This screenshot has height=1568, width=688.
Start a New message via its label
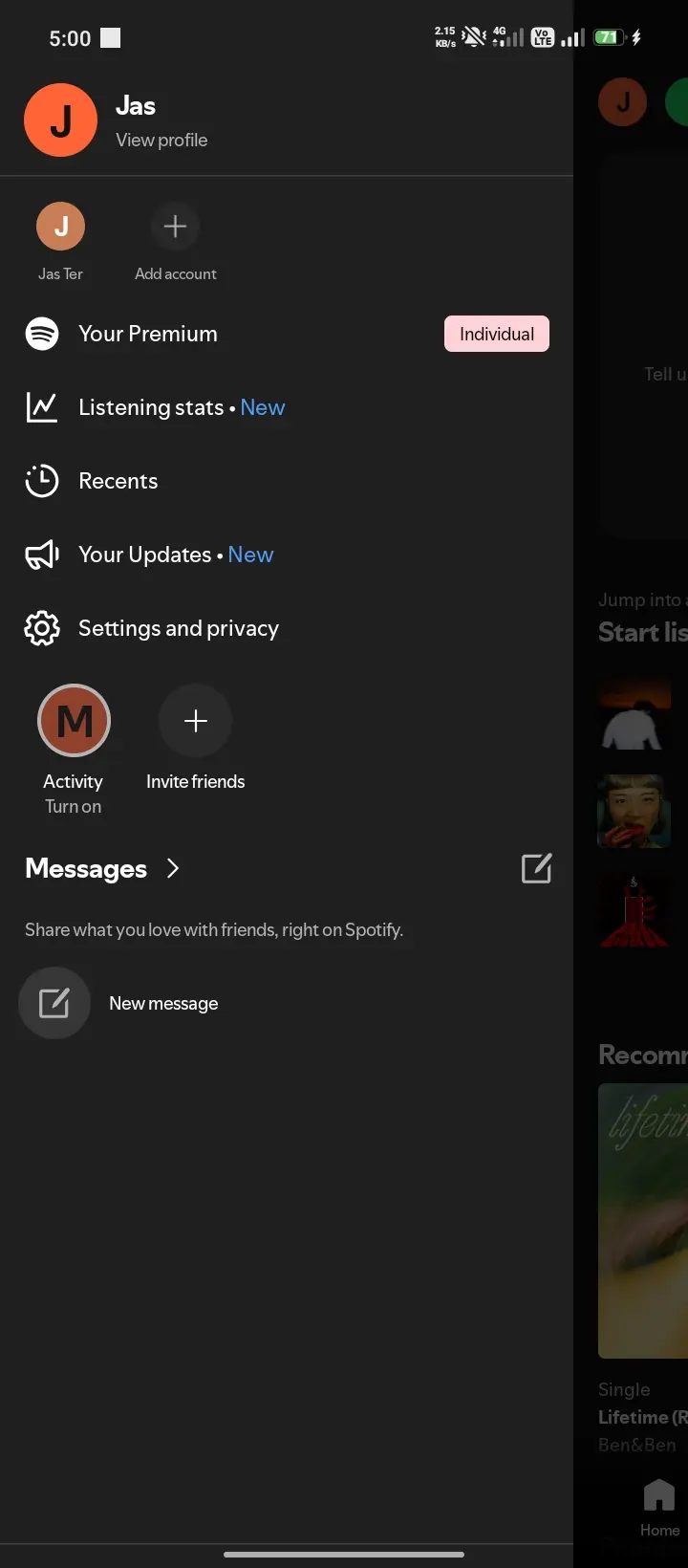point(163,1003)
